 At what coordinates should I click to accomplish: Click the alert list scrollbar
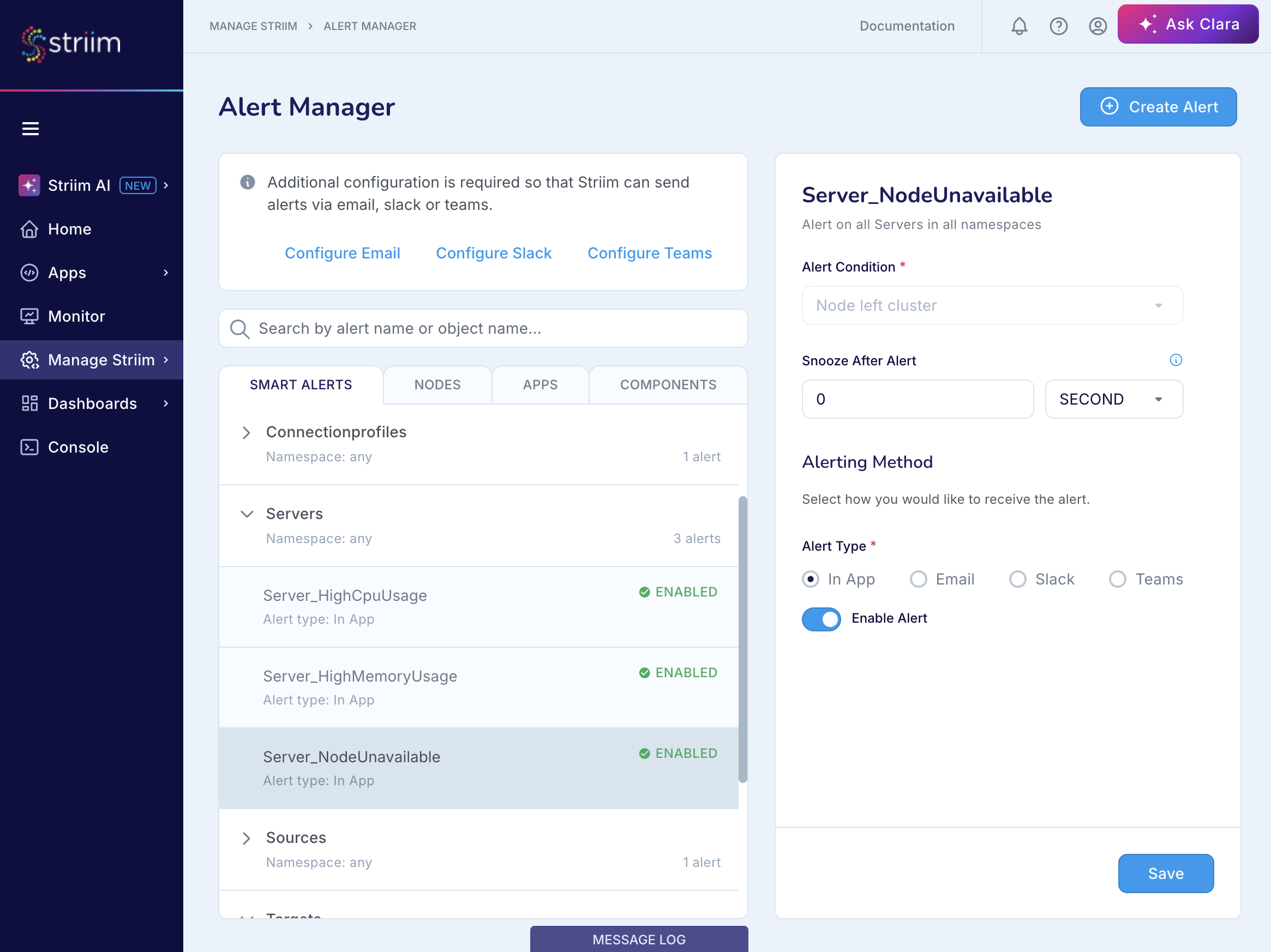click(x=743, y=640)
